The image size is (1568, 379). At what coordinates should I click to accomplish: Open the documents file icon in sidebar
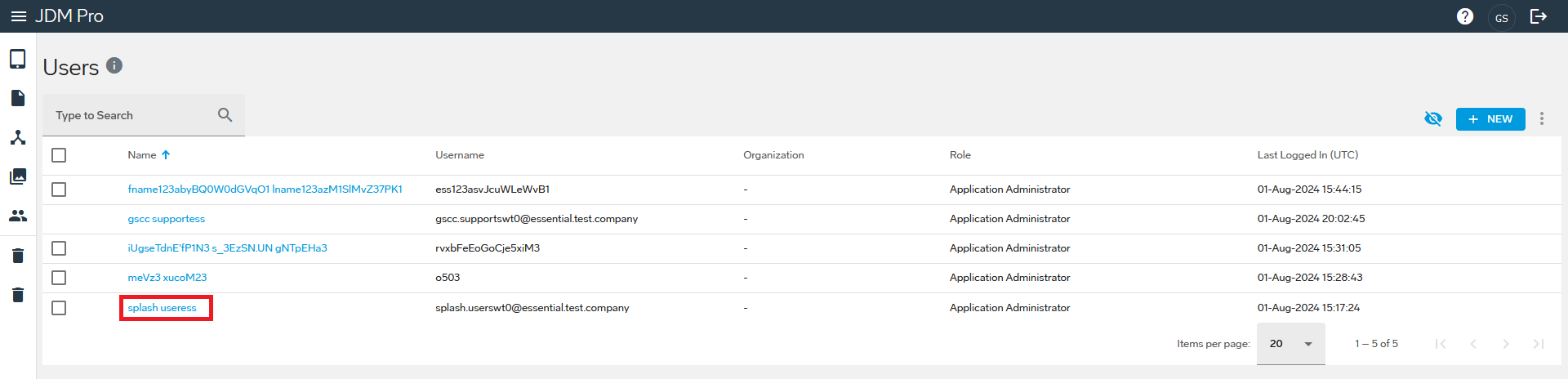[18, 98]
